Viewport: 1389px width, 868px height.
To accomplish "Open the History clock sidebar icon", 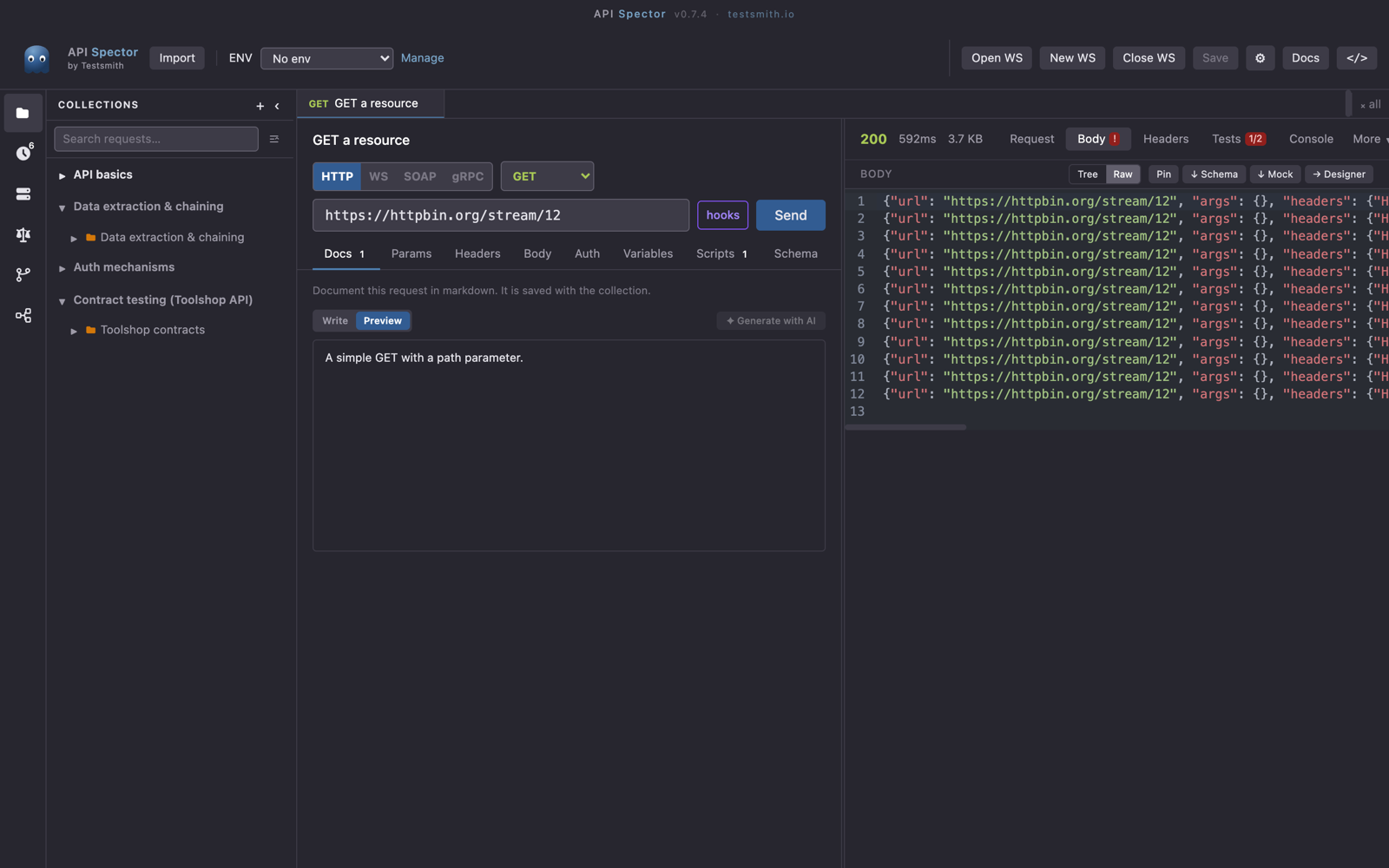I will point(23,153).
